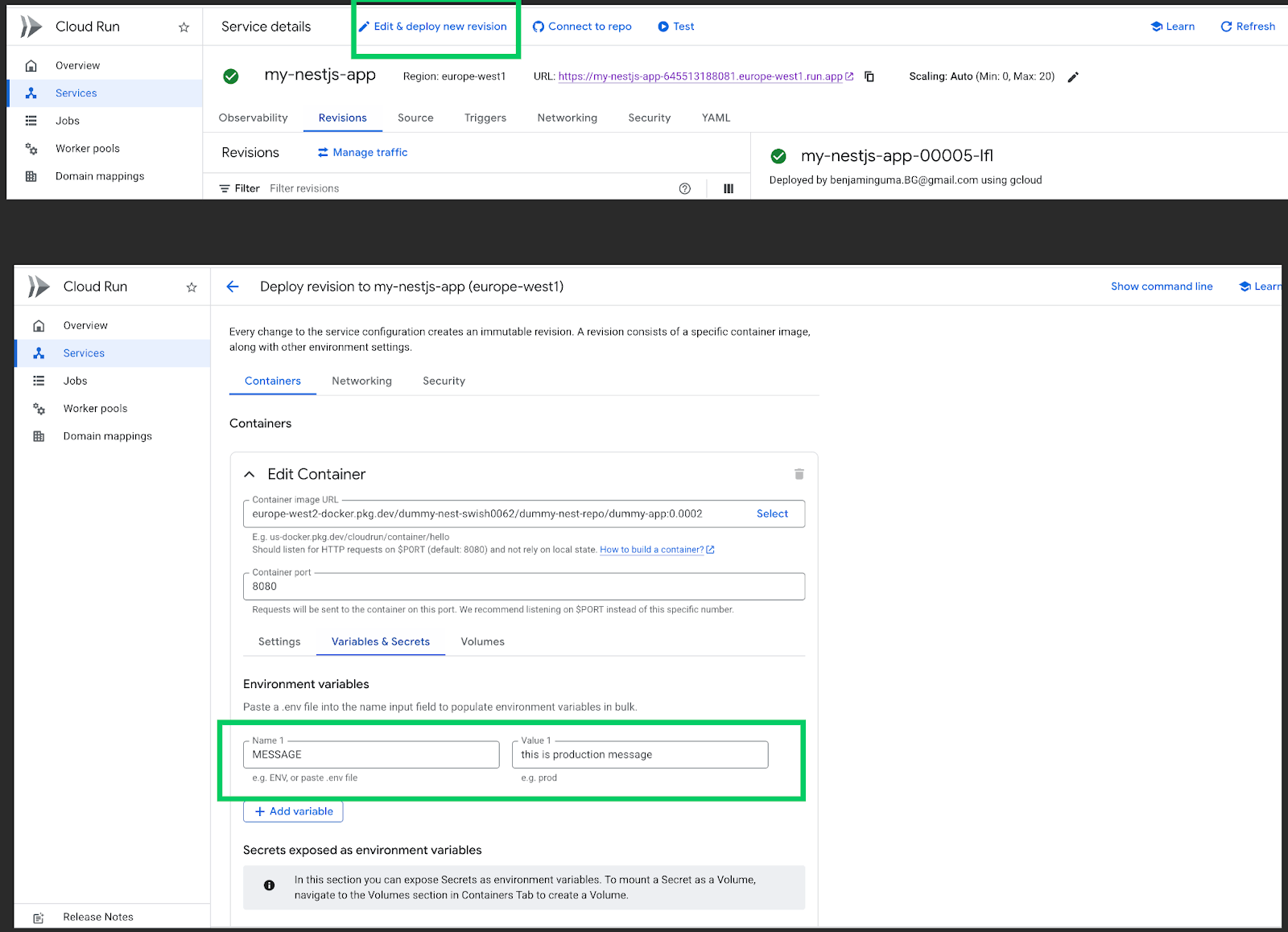1288x932 pixels.
Task: Click Connect to repo
Action: point(582,27)
